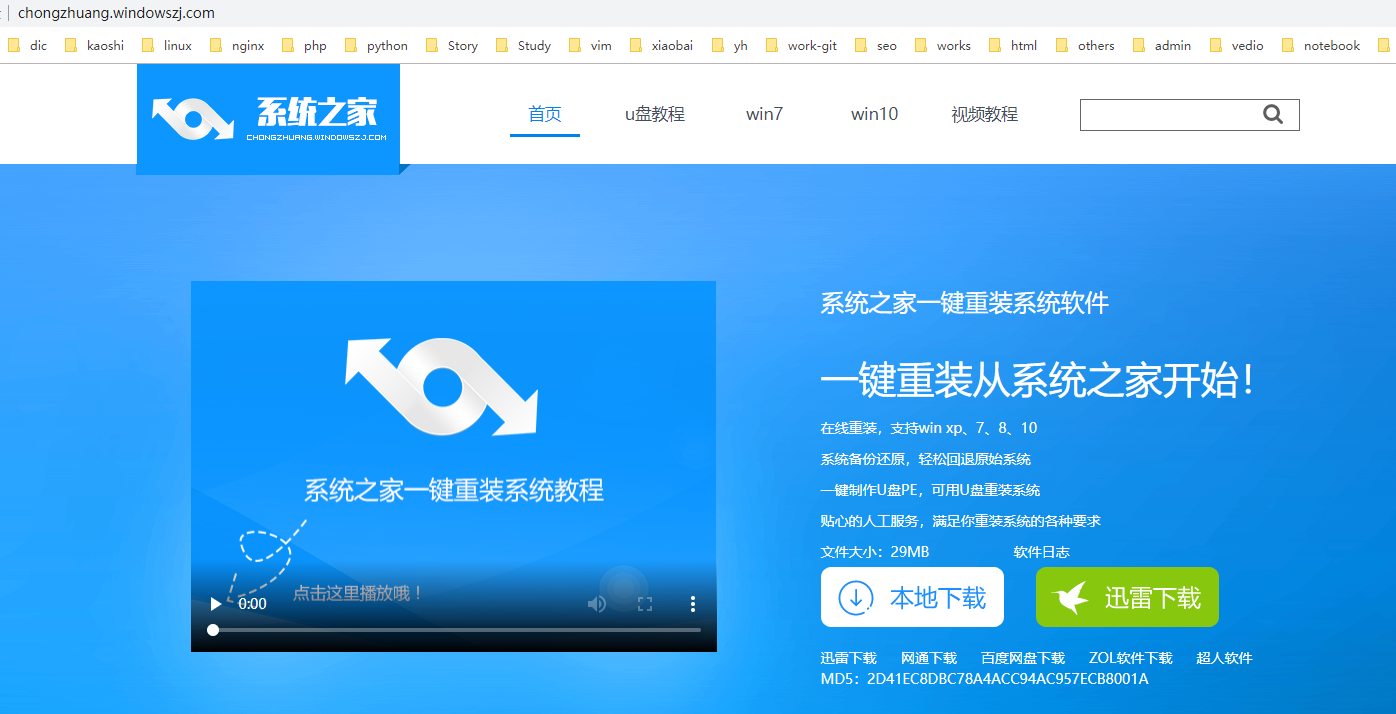Screen dimensions: 1396x714
Task: Focus the site search input box
Action: [1165, 115]
